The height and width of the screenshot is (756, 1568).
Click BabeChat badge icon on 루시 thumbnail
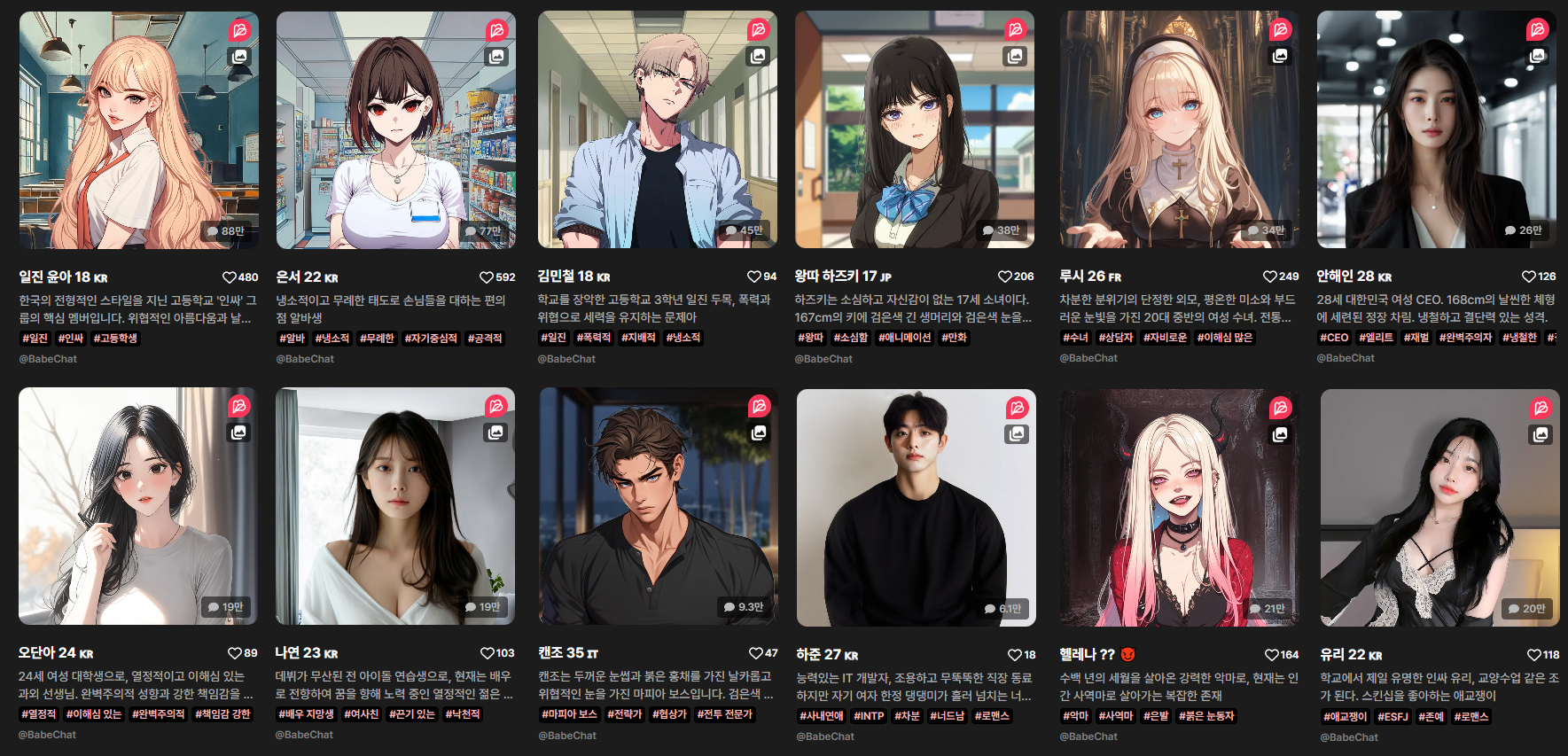[x=1280, y=30]
